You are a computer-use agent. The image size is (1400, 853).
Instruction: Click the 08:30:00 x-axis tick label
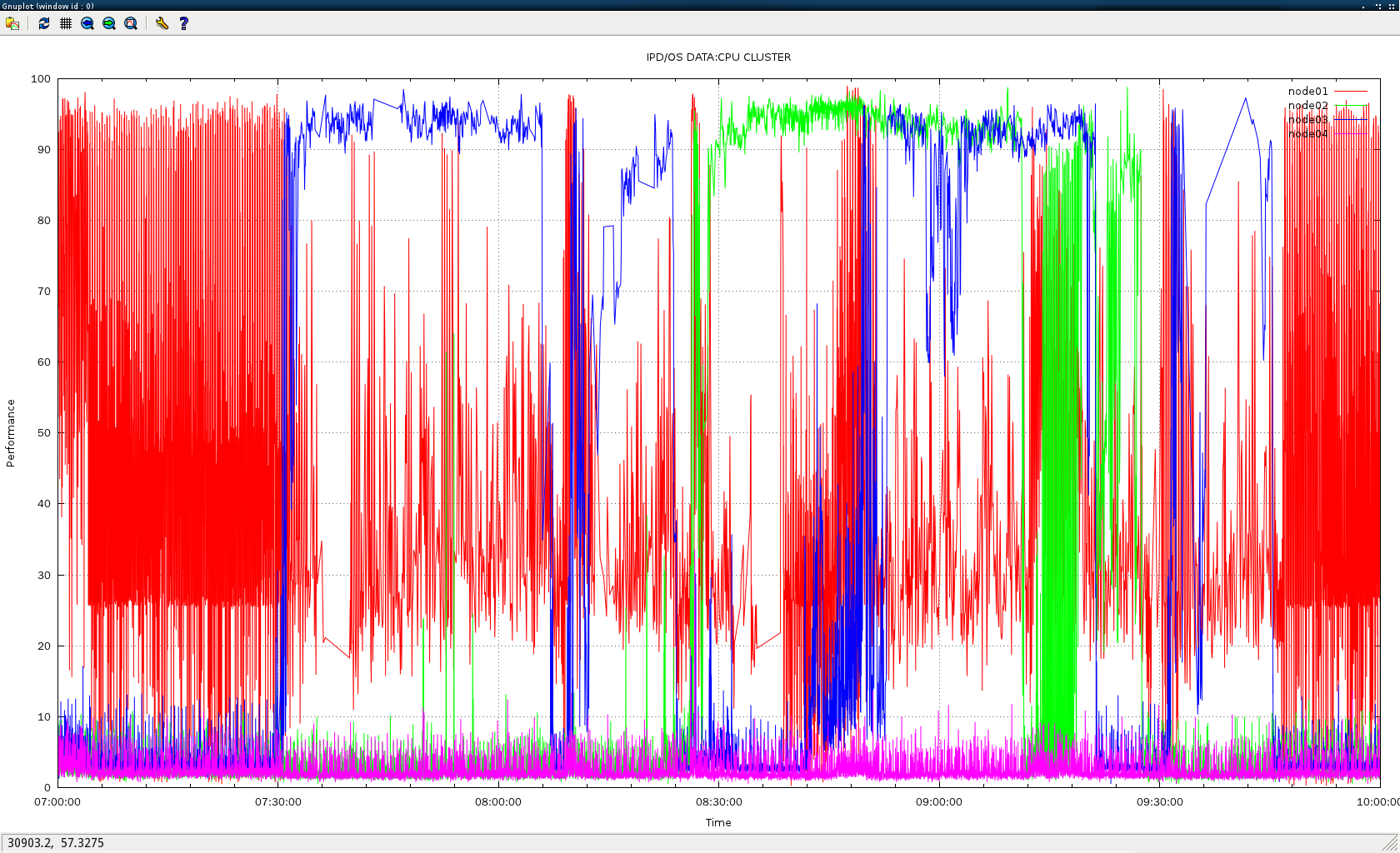pos(719,802)
